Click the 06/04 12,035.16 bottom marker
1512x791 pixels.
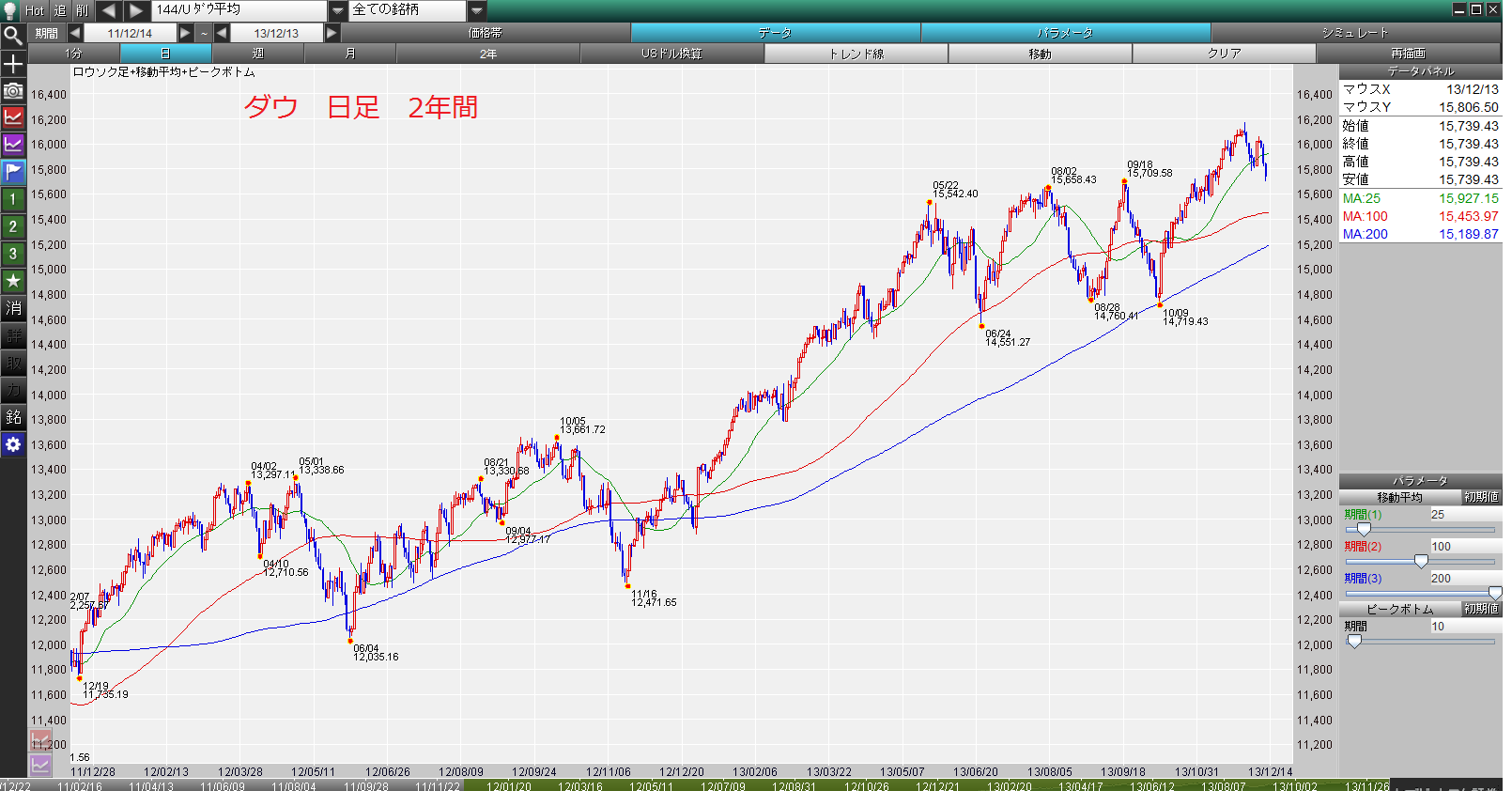(x=350, y=641)
